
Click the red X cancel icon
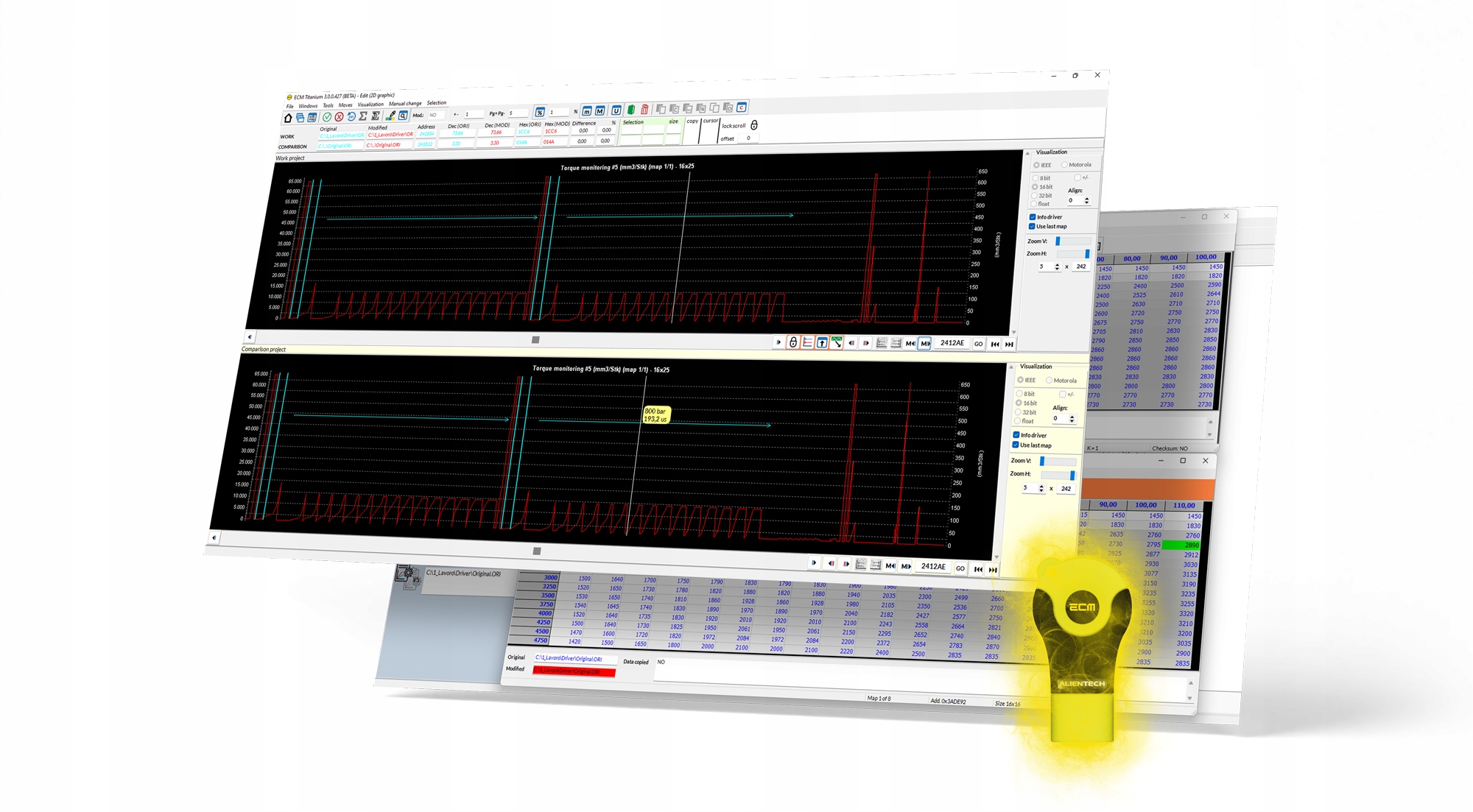pos(339,117)
